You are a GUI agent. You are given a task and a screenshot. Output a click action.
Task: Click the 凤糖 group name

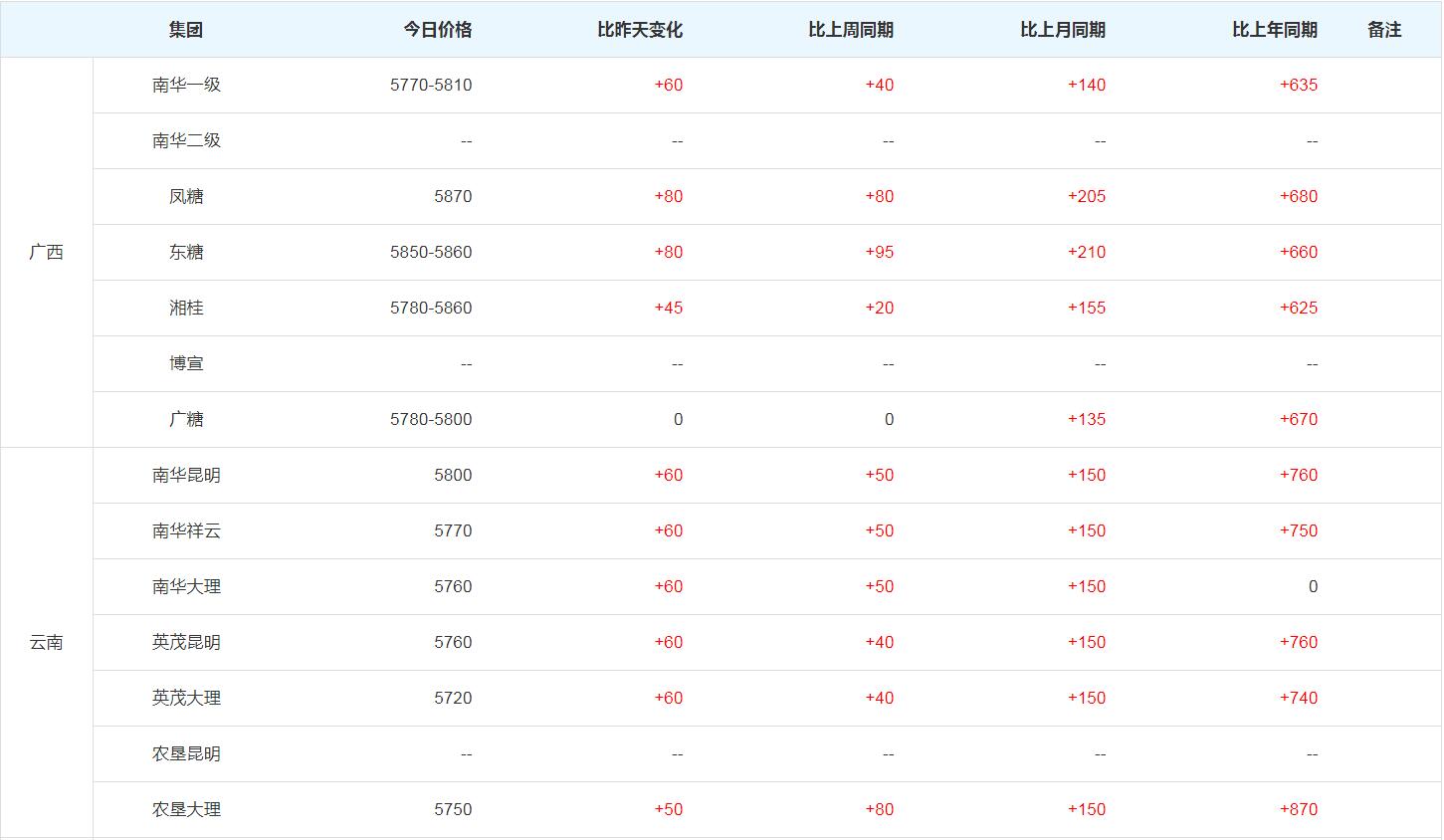186,196
